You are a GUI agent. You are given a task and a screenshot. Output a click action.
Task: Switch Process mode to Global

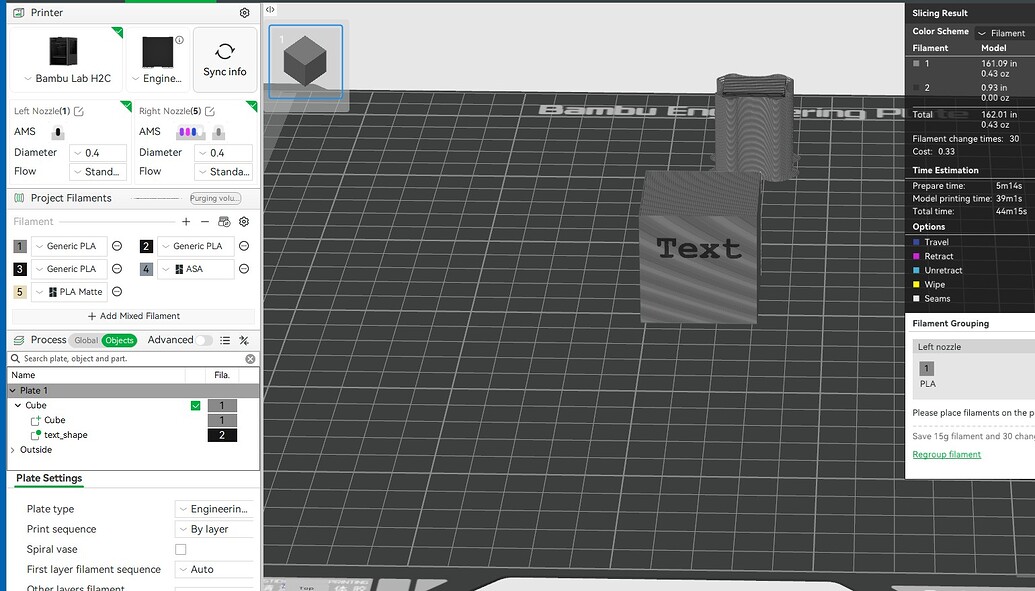click(x=86, y=340)
